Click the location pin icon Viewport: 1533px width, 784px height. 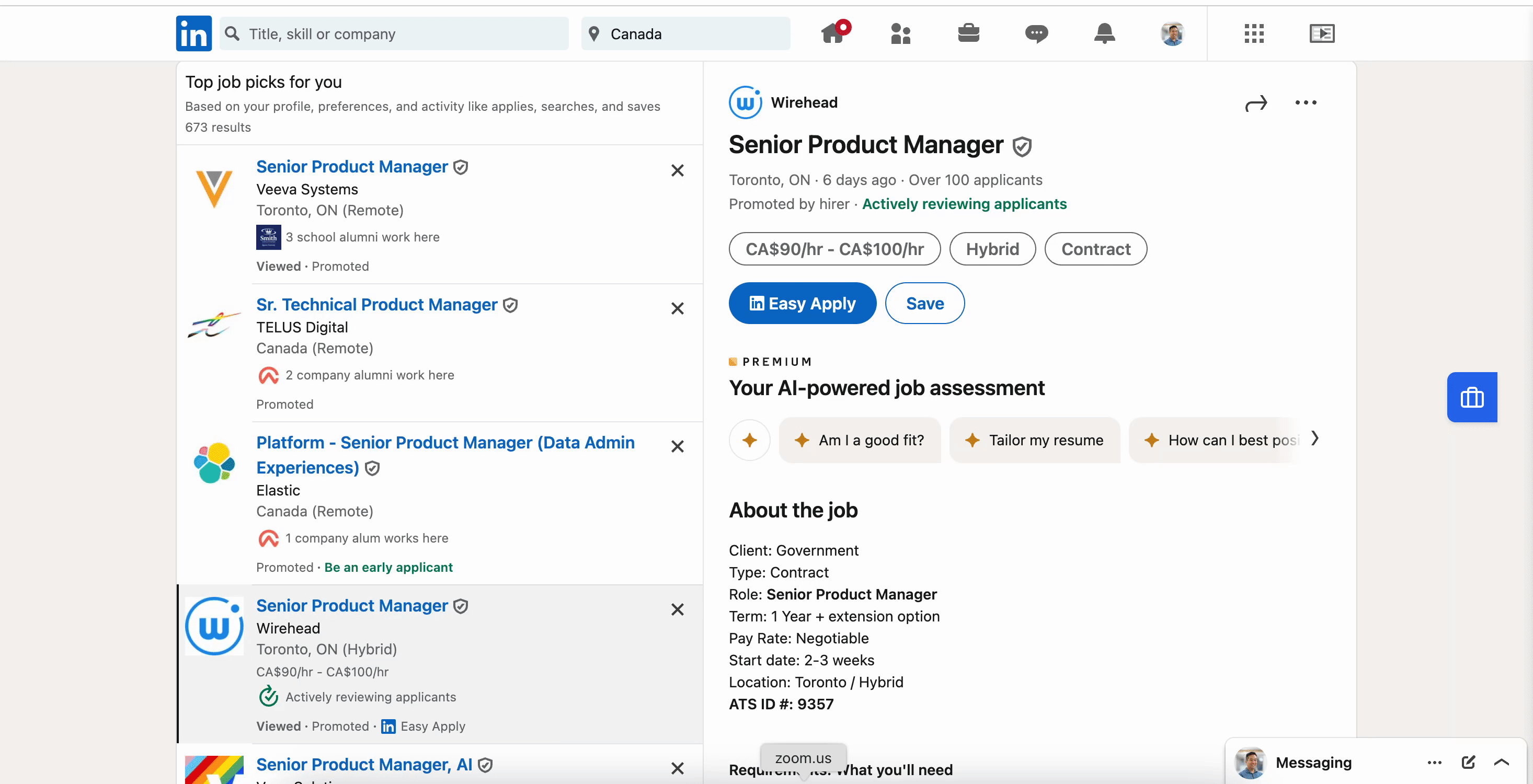[593, 33]
